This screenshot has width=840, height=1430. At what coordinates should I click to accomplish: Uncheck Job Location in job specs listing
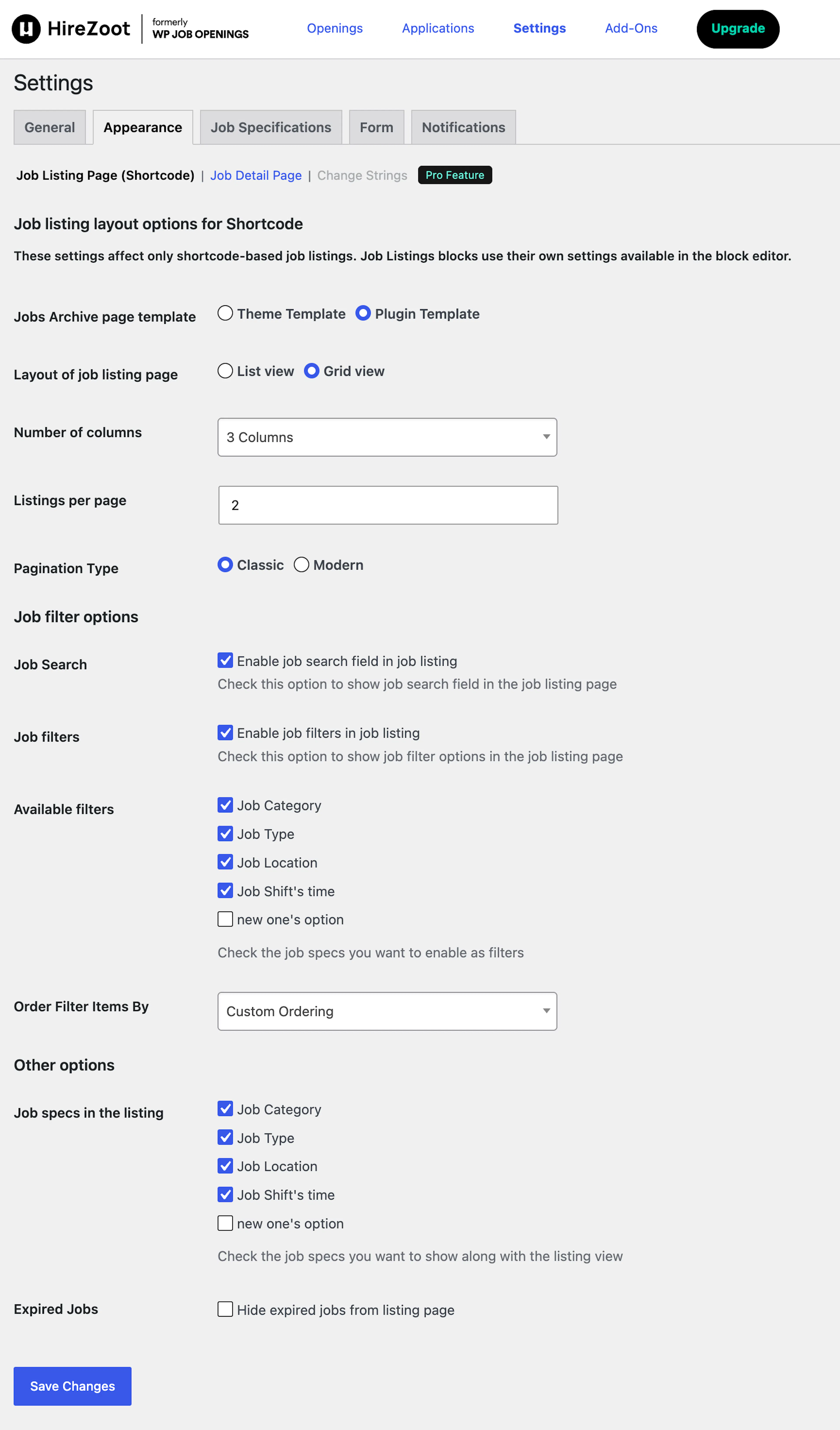(225, 1166)
